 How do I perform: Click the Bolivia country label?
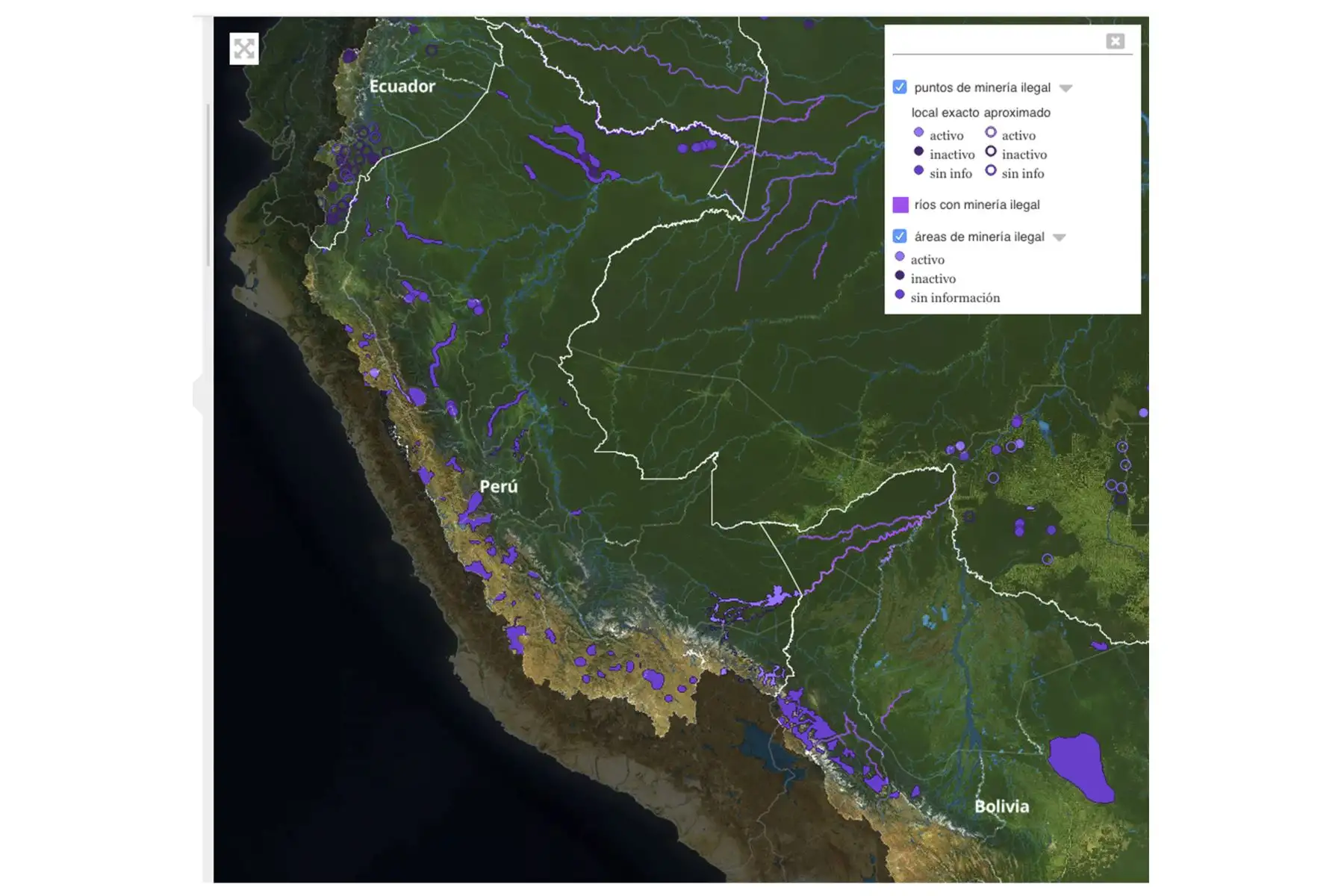(x=1001, y=806)
